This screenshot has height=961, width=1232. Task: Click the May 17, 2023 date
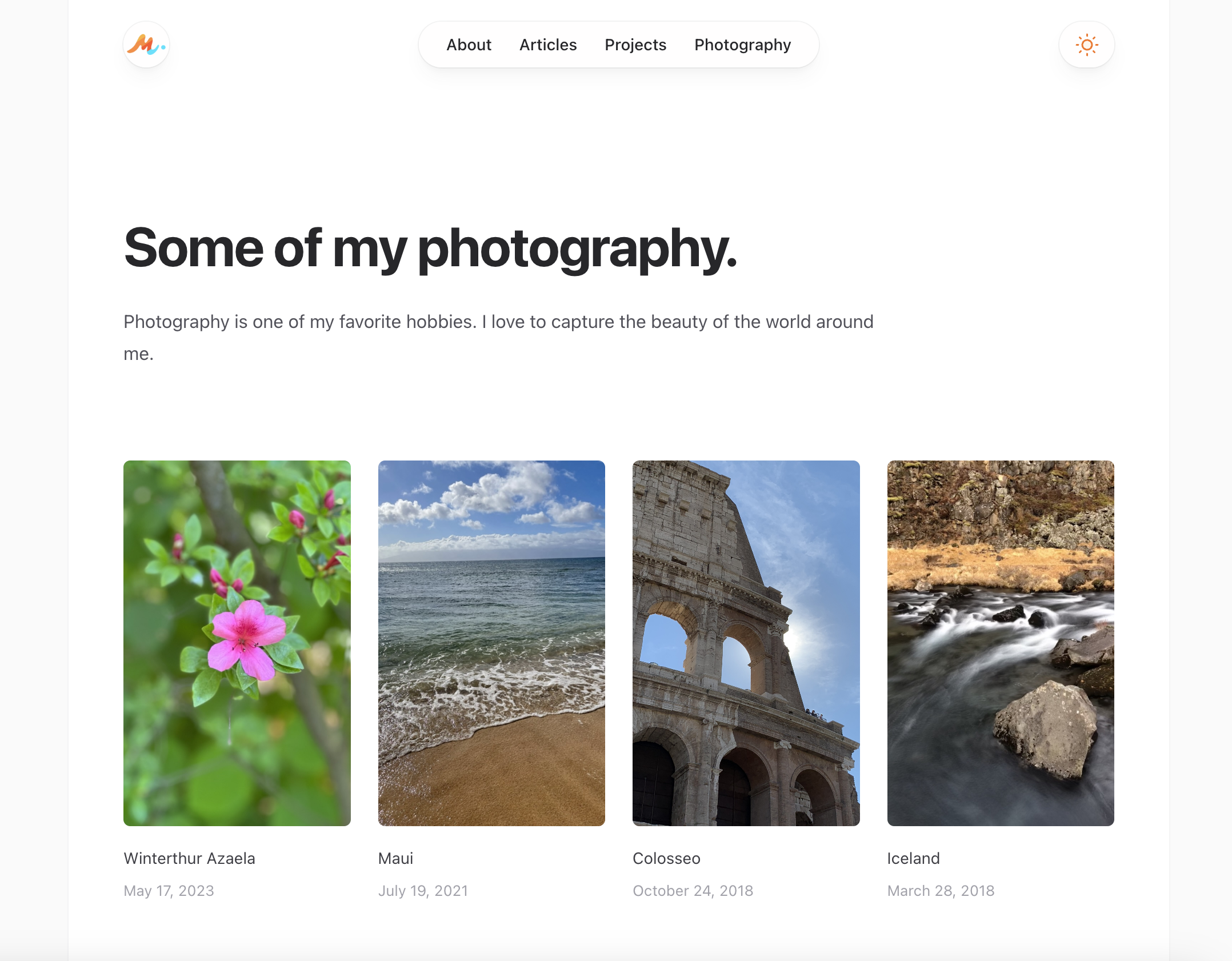[x=169, y=891]
